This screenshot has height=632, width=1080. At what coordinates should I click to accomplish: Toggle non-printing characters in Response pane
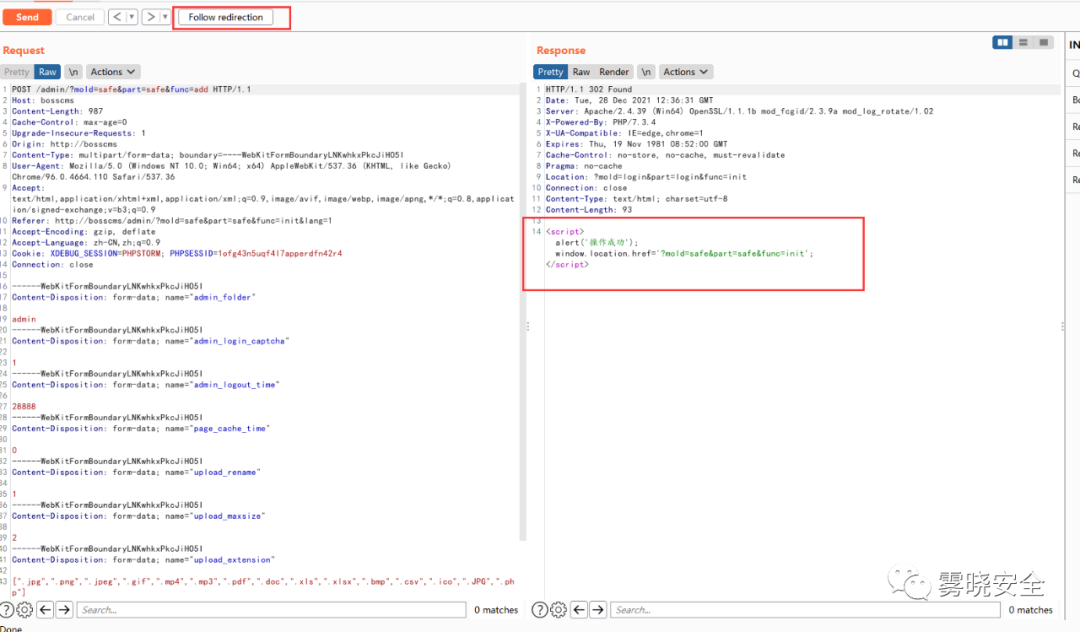645,72
